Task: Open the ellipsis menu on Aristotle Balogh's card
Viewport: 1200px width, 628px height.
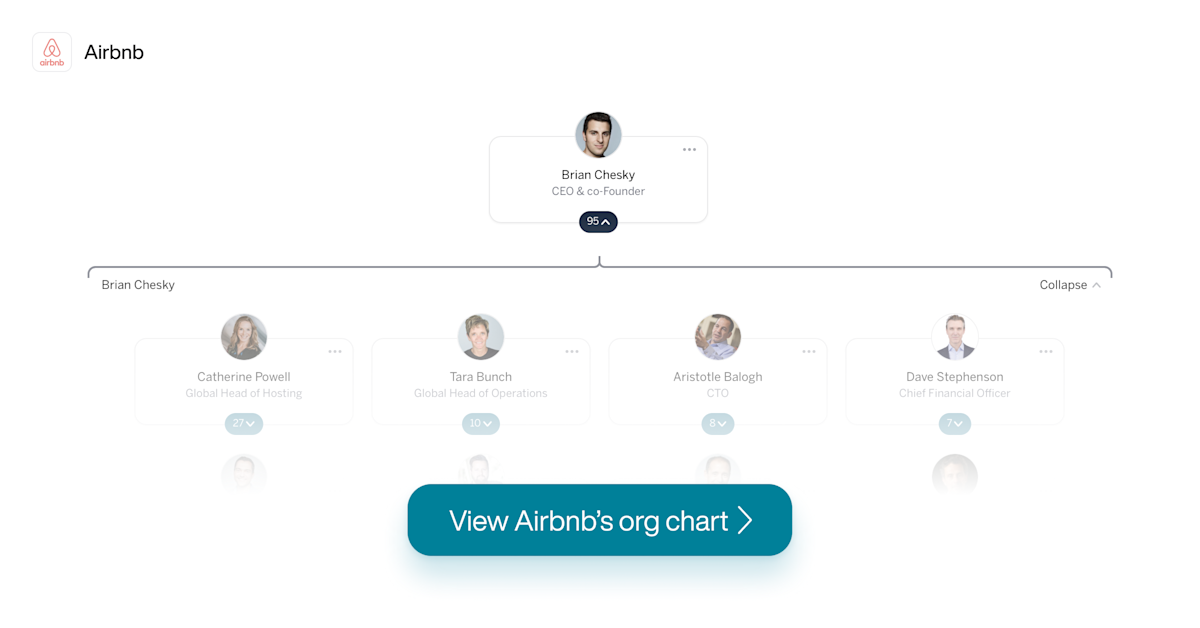Action: (x=809, y=351)
